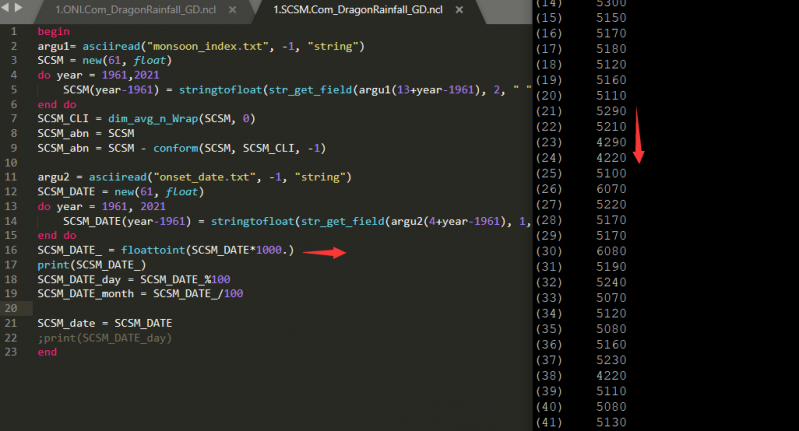Place cursor on the 'begin' keyword
Viewport: 799px width, 431px height.
pos(53,32)
